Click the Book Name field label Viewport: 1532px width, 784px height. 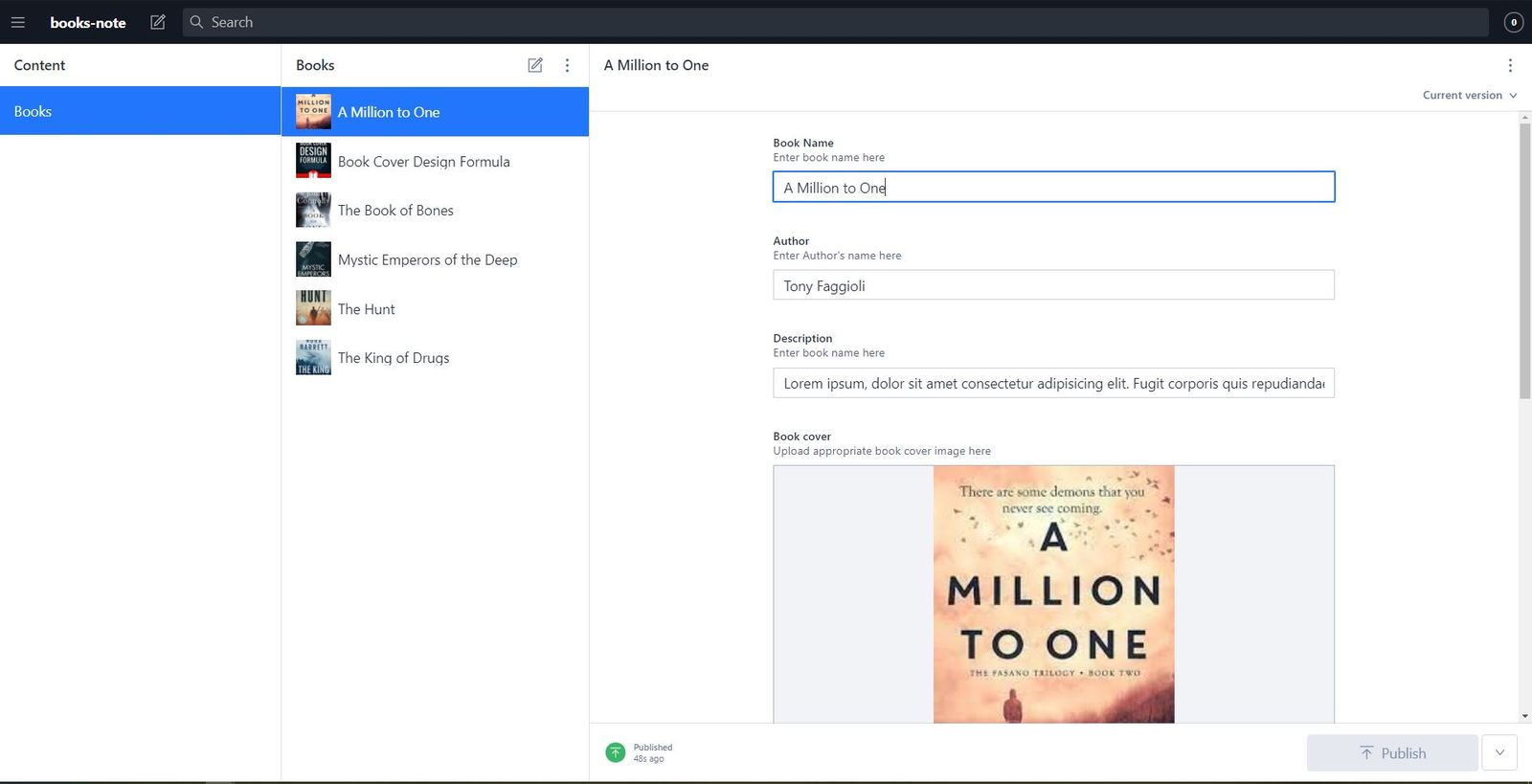[x=803, y=143]
